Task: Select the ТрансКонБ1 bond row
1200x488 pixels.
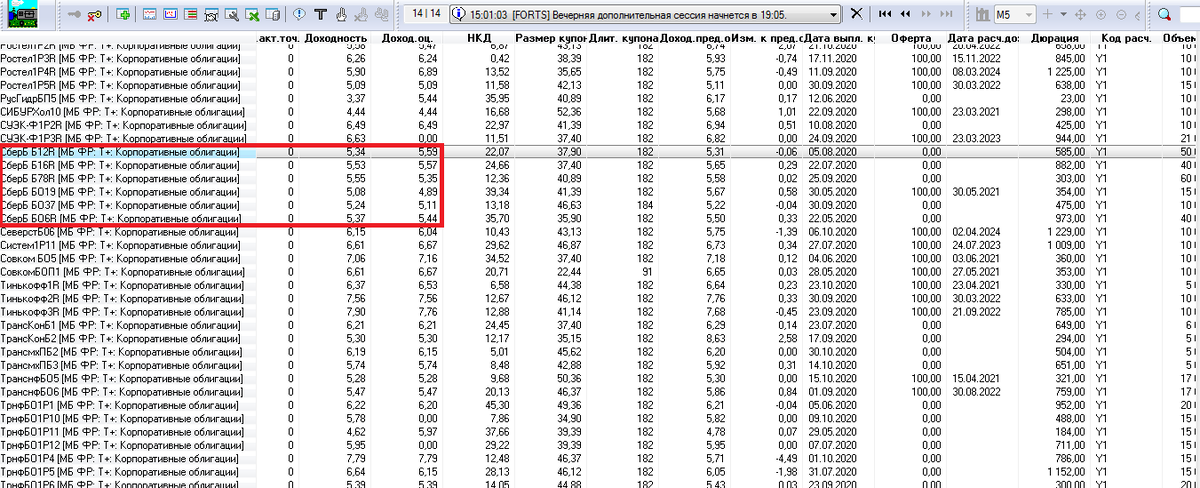Action: coord(600,325)
